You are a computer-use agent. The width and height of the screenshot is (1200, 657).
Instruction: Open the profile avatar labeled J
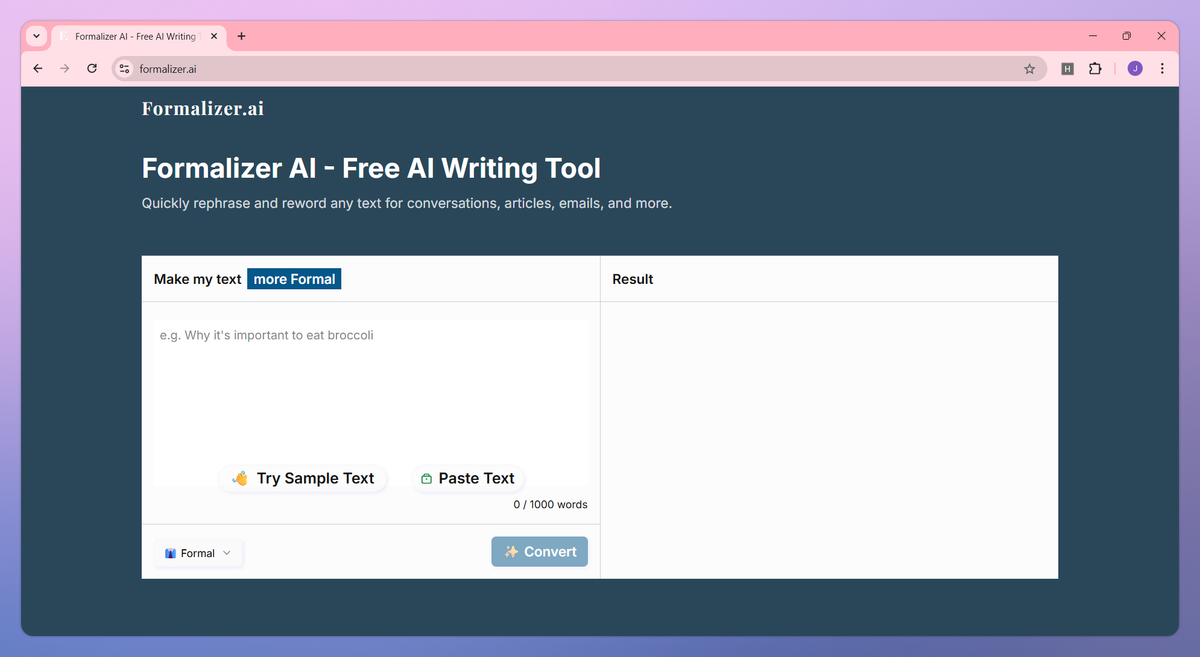coord(1134,68)
